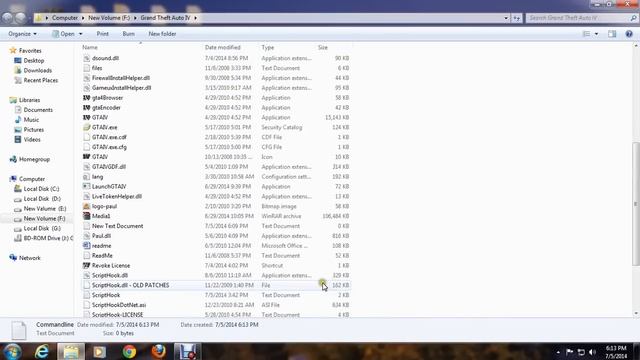
Task: Select the dsound.dll file icon
Action: point(87,58)
